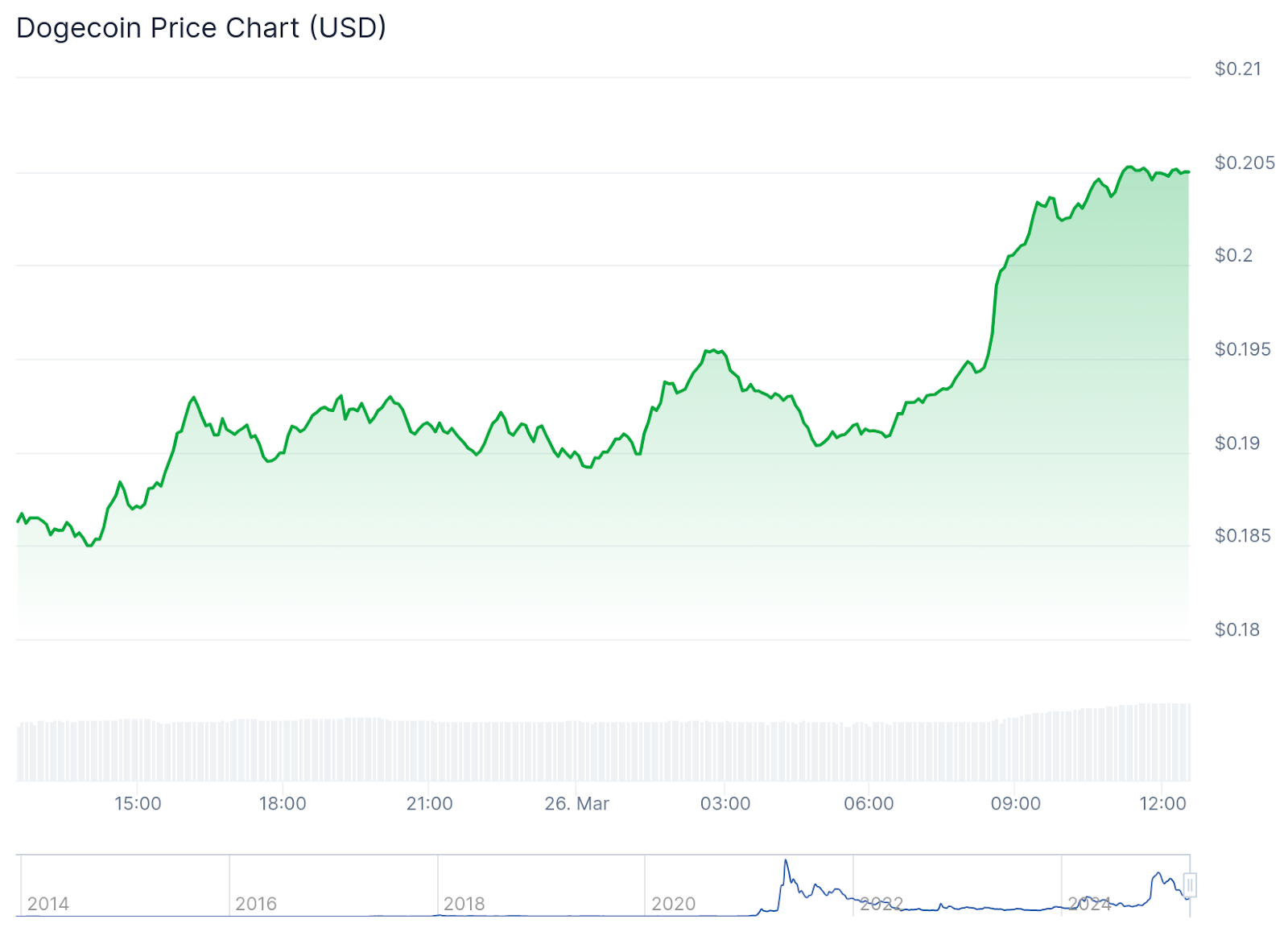Select the 2014 marker in the navigator
The image size is (1288, 940).
pyautogui.click(x=48, y=904)
